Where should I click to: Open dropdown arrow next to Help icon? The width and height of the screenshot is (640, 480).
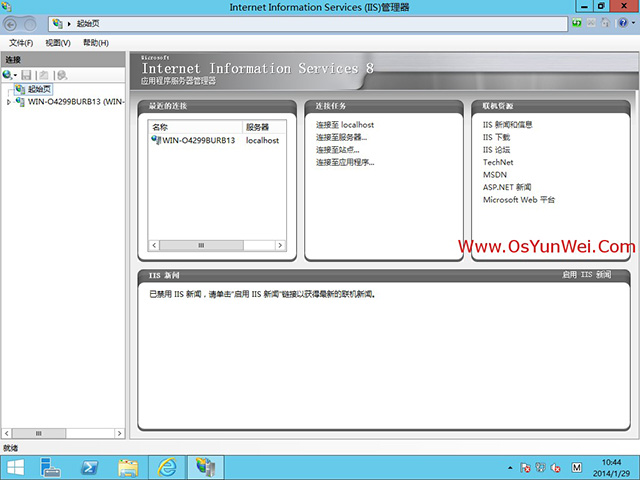coord(632,22)
